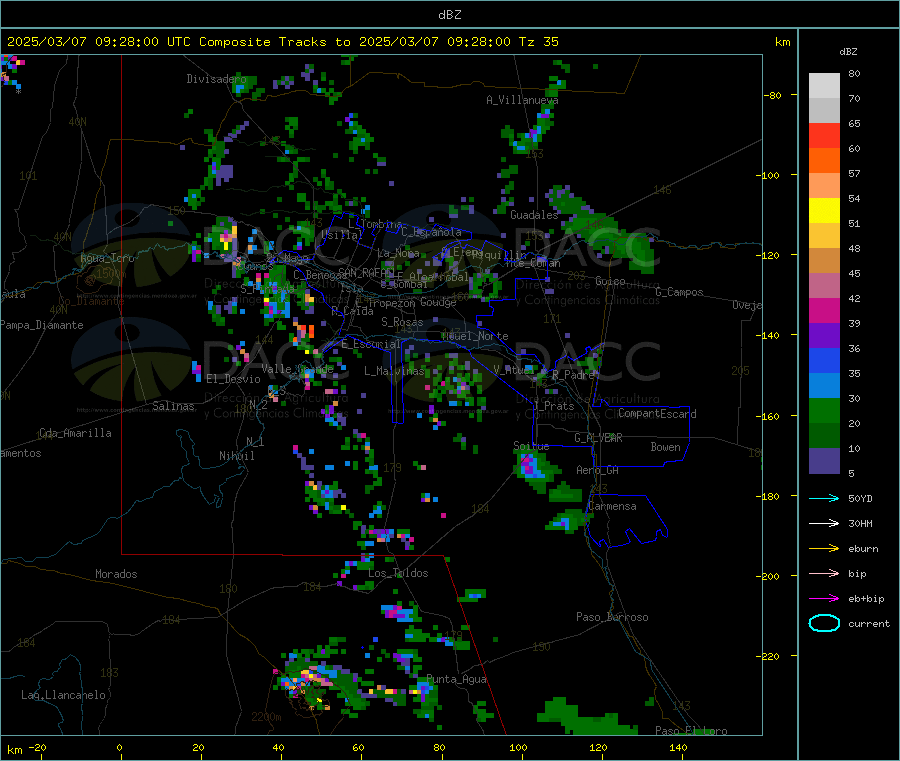Select the light gray 70-80 dBZ swatch
The image size is (900, 761).
pyautogui.click(x=824, y=86)
